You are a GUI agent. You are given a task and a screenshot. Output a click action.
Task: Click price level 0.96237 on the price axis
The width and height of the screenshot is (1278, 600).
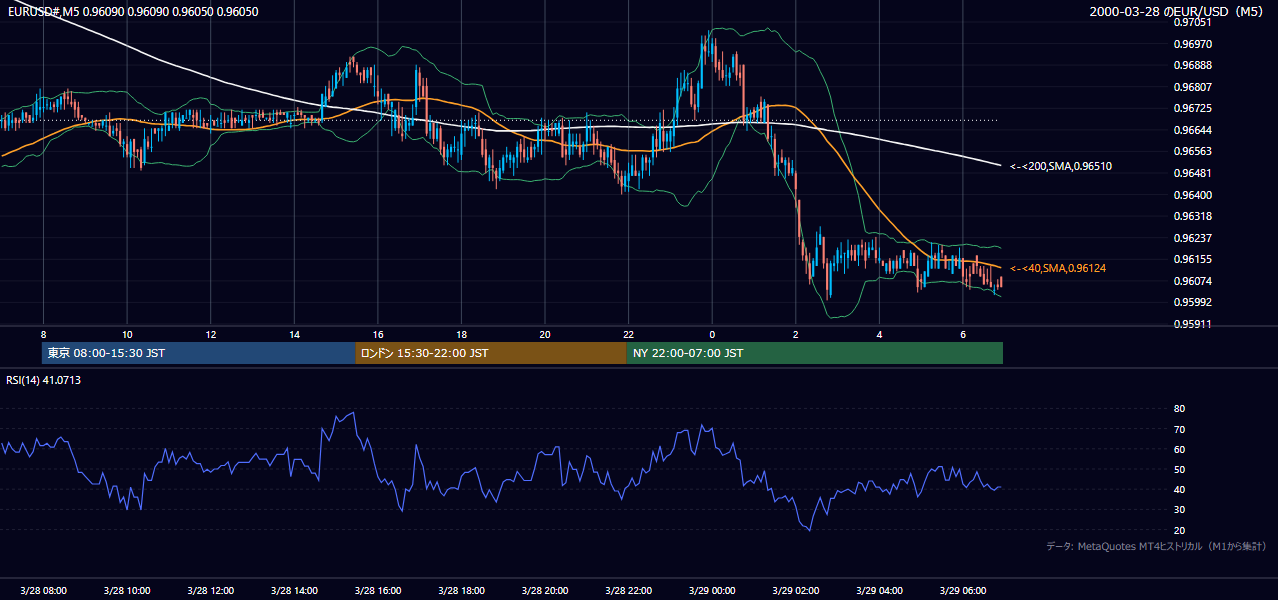click(x=1194, y=238)
